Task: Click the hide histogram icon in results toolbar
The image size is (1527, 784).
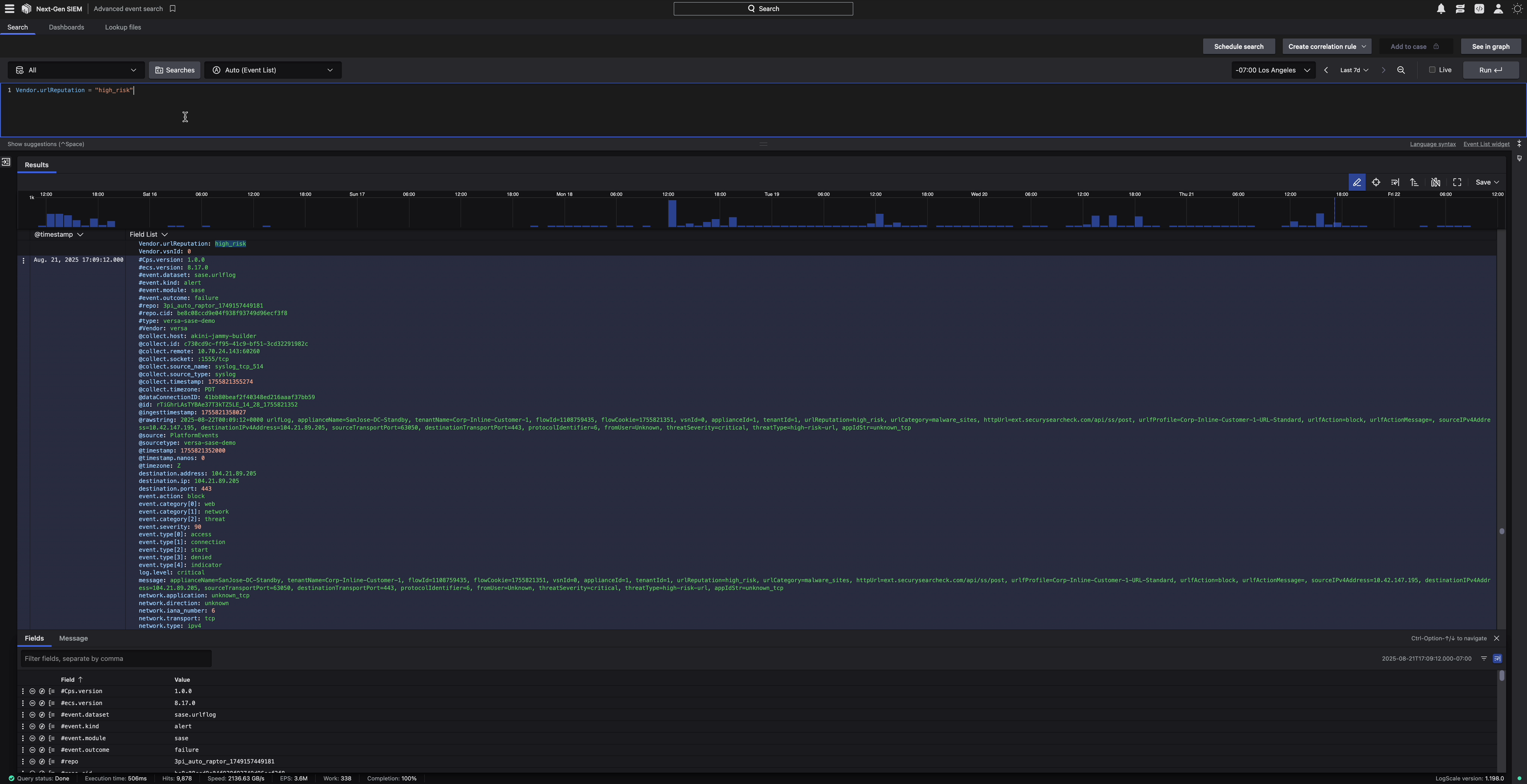Action: coord(1435,182)
